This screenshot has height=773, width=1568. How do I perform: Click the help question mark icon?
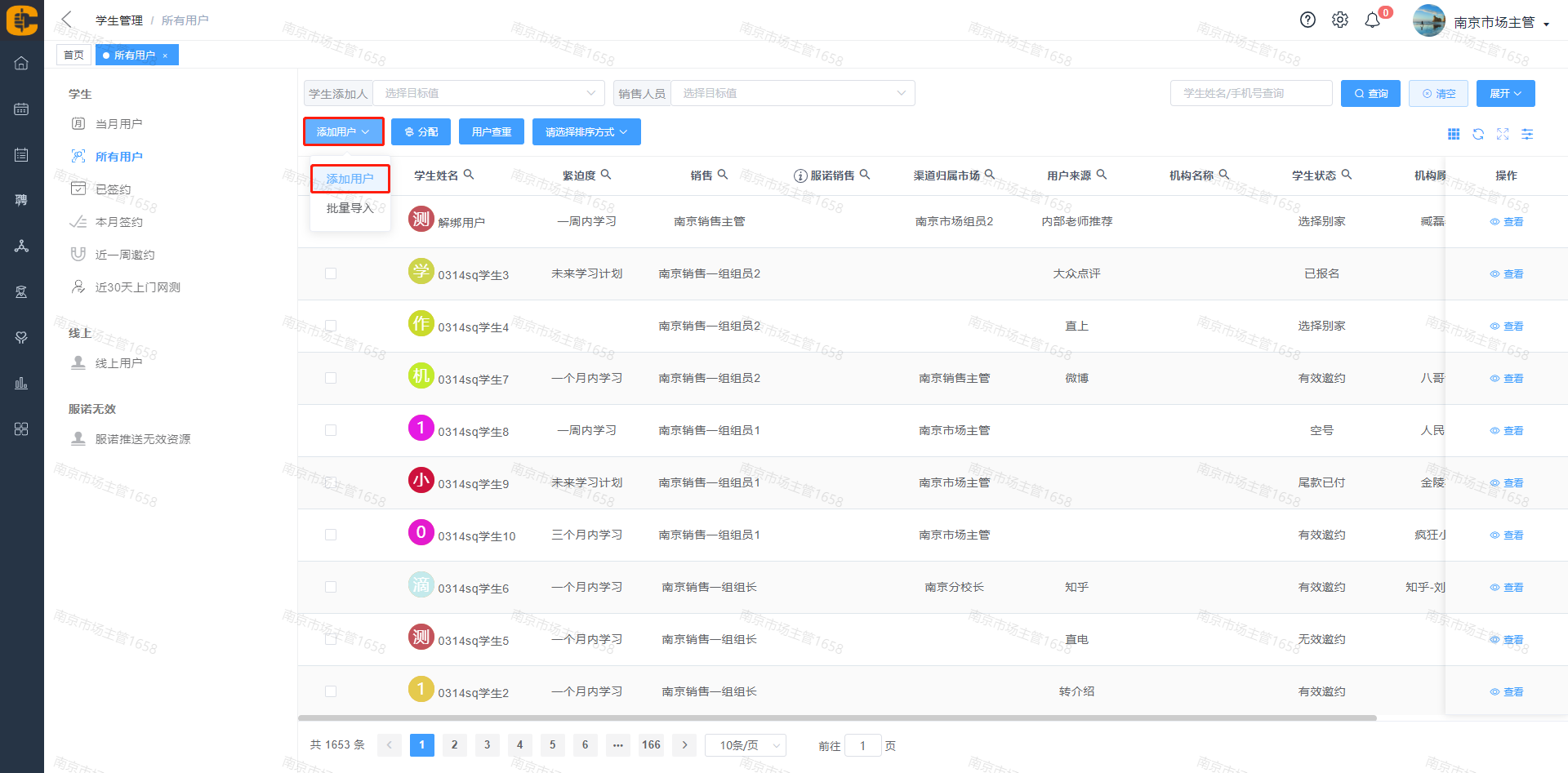coord(1307,20)
